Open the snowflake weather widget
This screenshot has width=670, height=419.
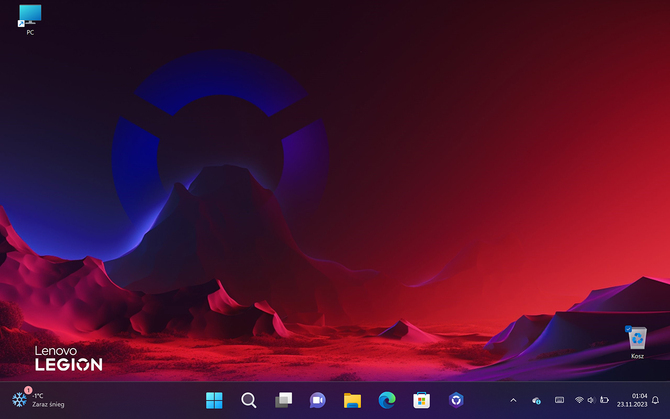pos(20,399)
